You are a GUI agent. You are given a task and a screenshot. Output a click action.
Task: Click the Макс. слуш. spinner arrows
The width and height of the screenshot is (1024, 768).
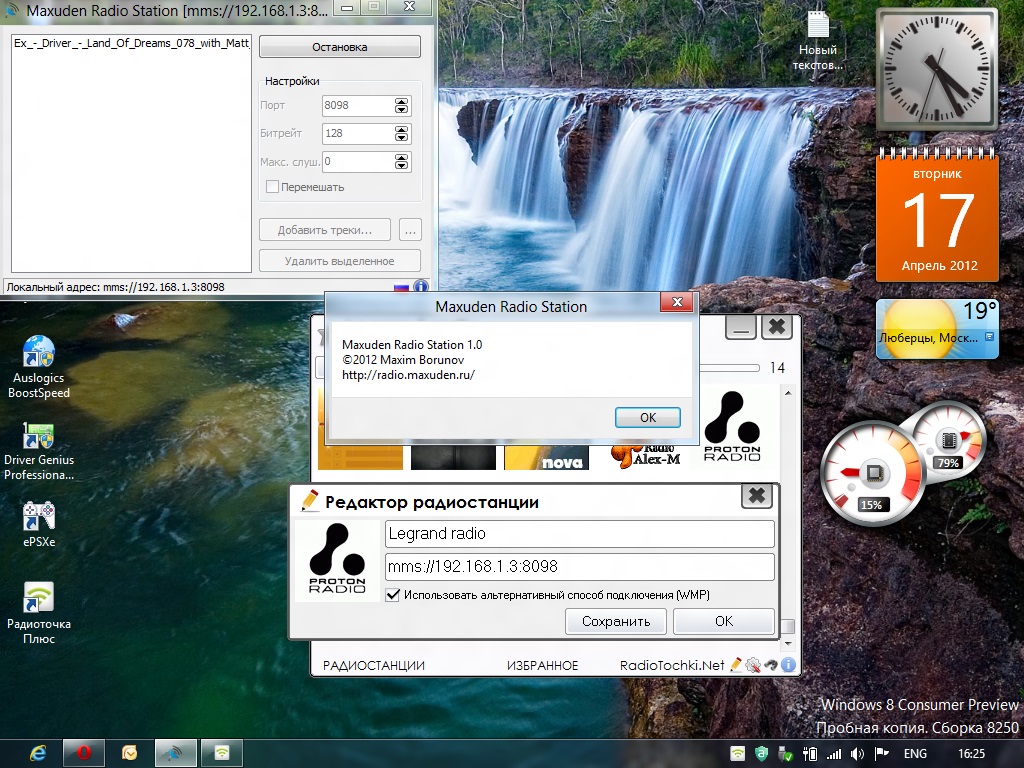tap(402, 161)
